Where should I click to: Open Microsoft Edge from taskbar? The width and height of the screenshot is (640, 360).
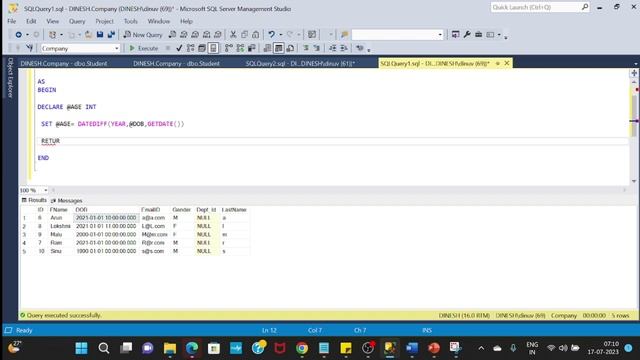click(192, 348)
